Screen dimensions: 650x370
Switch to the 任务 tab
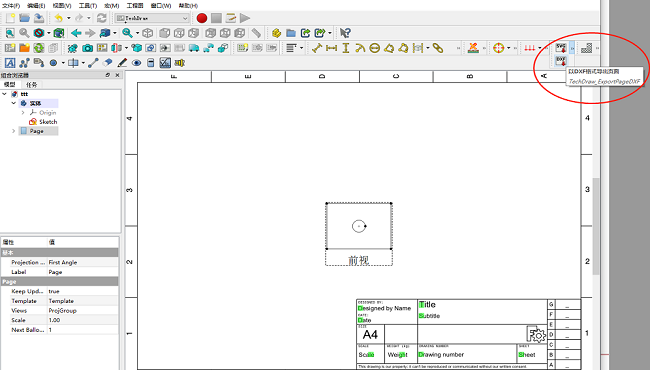coord(32,85)
